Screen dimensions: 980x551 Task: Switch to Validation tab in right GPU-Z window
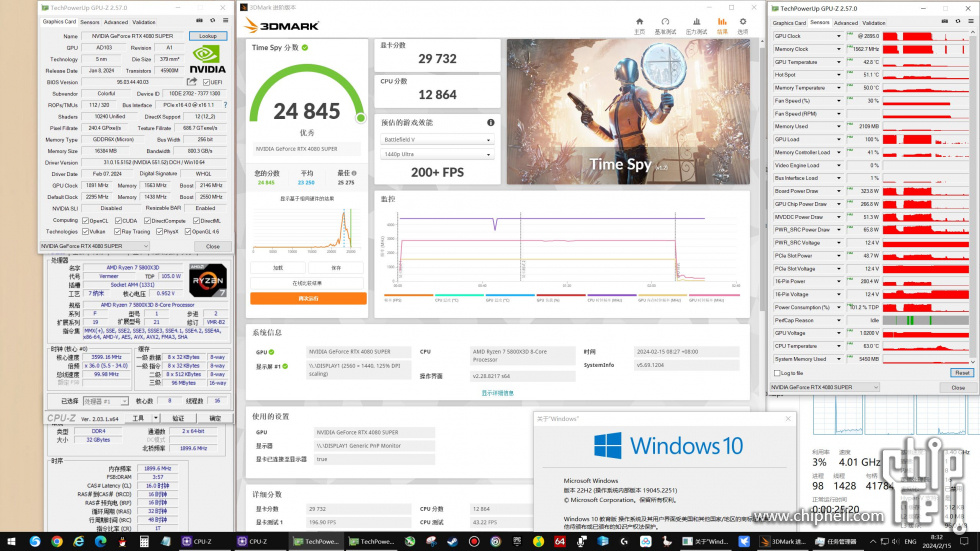click(x=874, y=23)
